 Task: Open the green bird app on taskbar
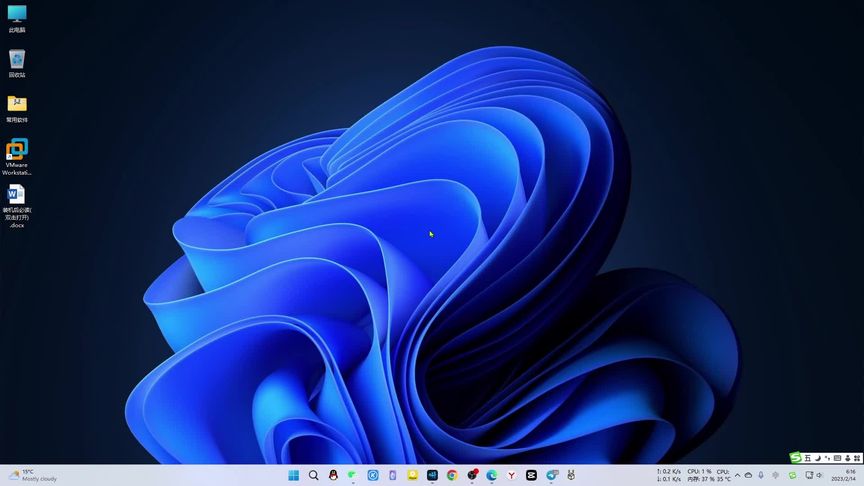click(353, 475)
